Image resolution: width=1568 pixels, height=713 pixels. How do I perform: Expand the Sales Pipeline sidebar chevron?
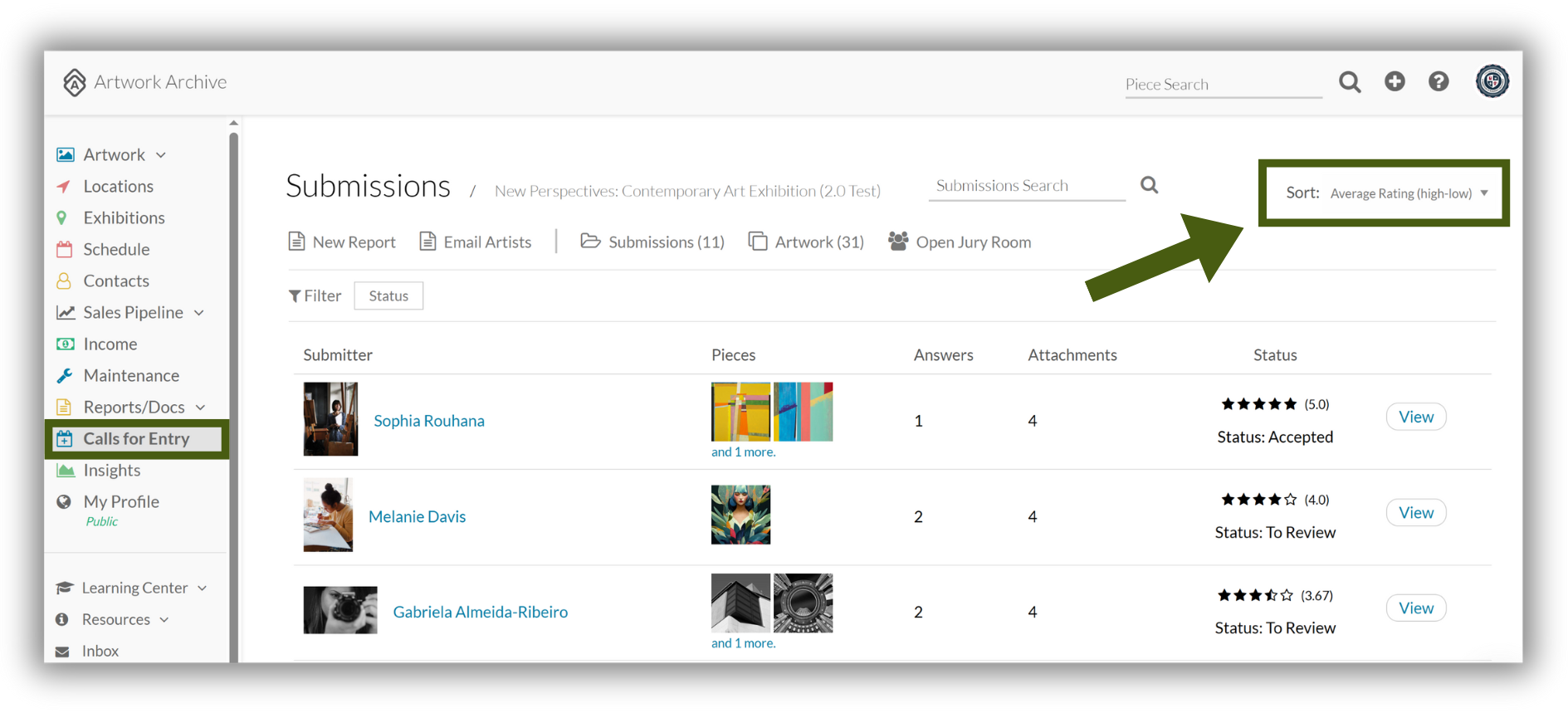[x=199, y=313]
